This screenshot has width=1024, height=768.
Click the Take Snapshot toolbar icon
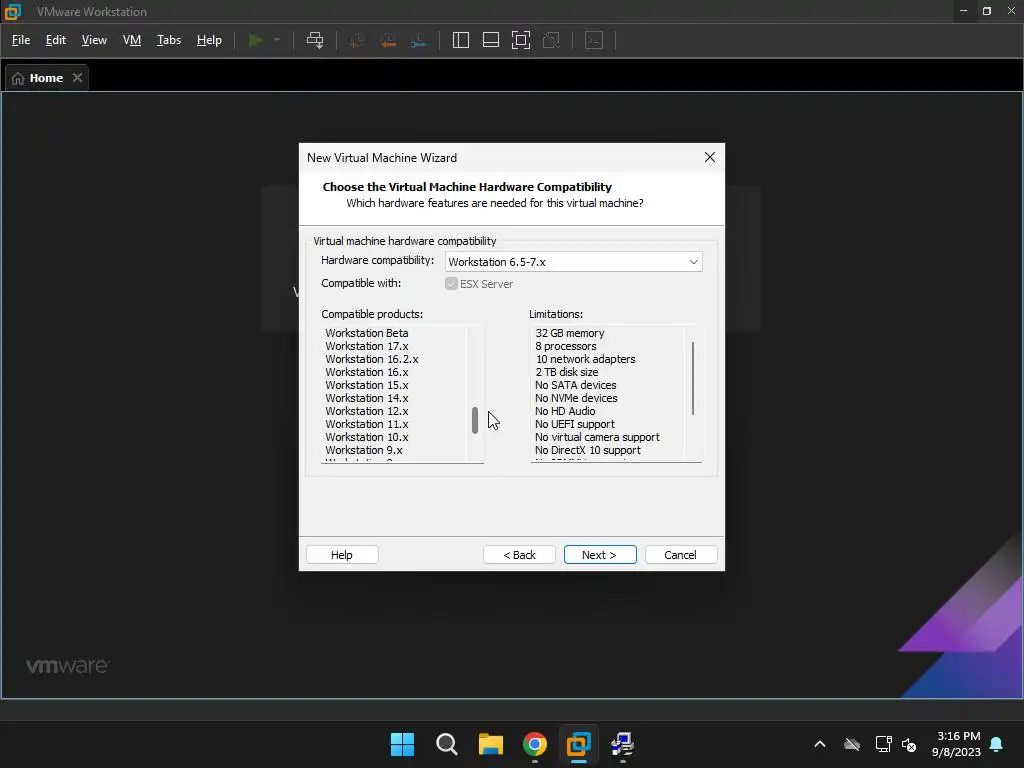click(x=357, y=40)
